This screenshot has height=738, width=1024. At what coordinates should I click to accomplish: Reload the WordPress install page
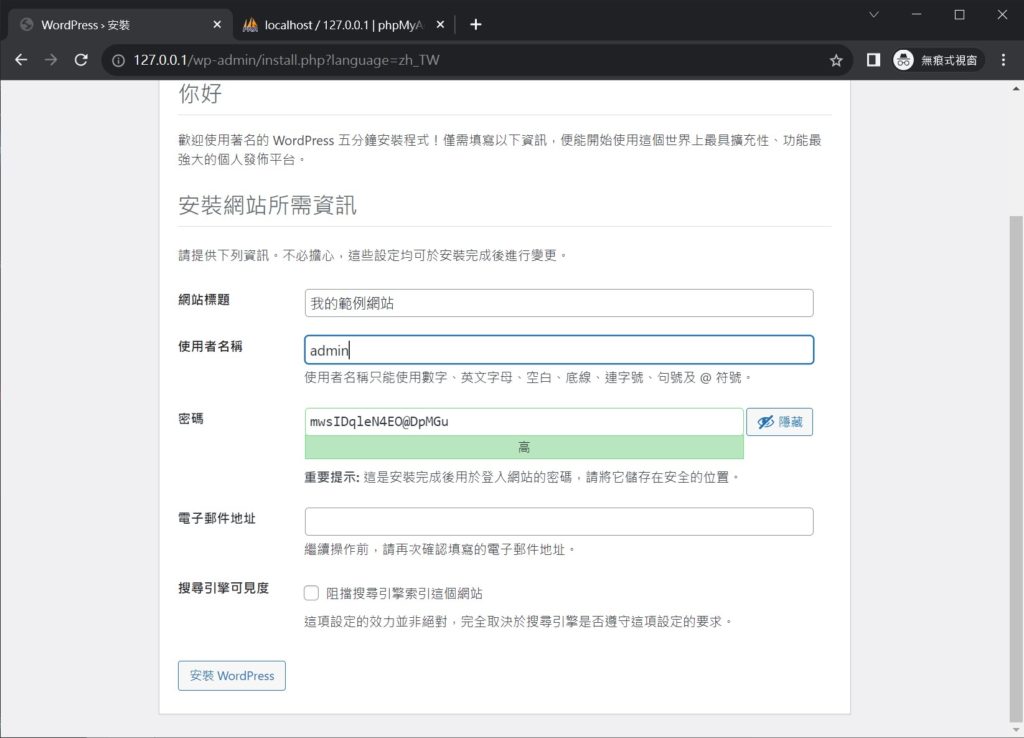coord(81,60)
